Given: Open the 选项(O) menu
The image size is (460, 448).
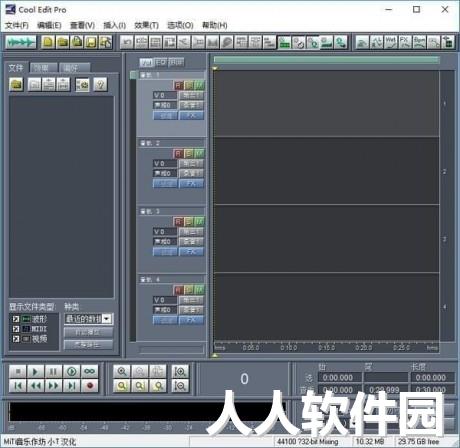Looking at the screenshot, I should (x=180, y=25).
